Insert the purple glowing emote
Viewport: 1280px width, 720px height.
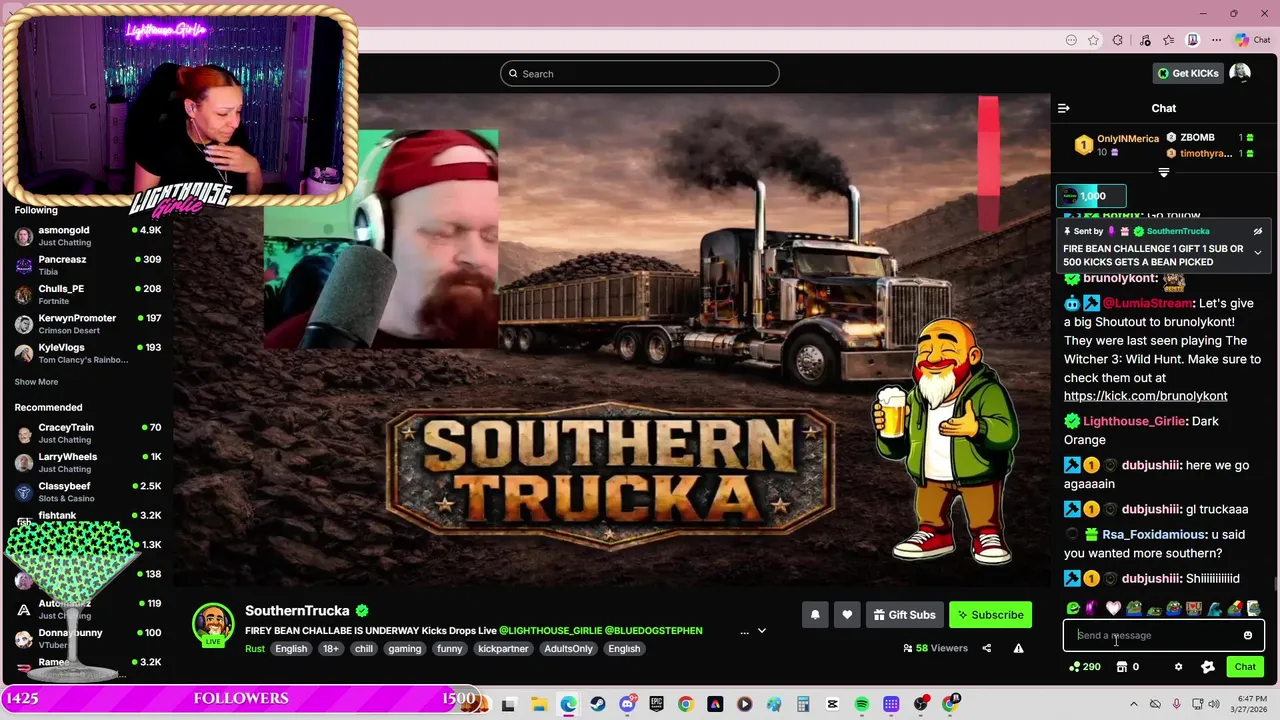tap(1092, 608)
